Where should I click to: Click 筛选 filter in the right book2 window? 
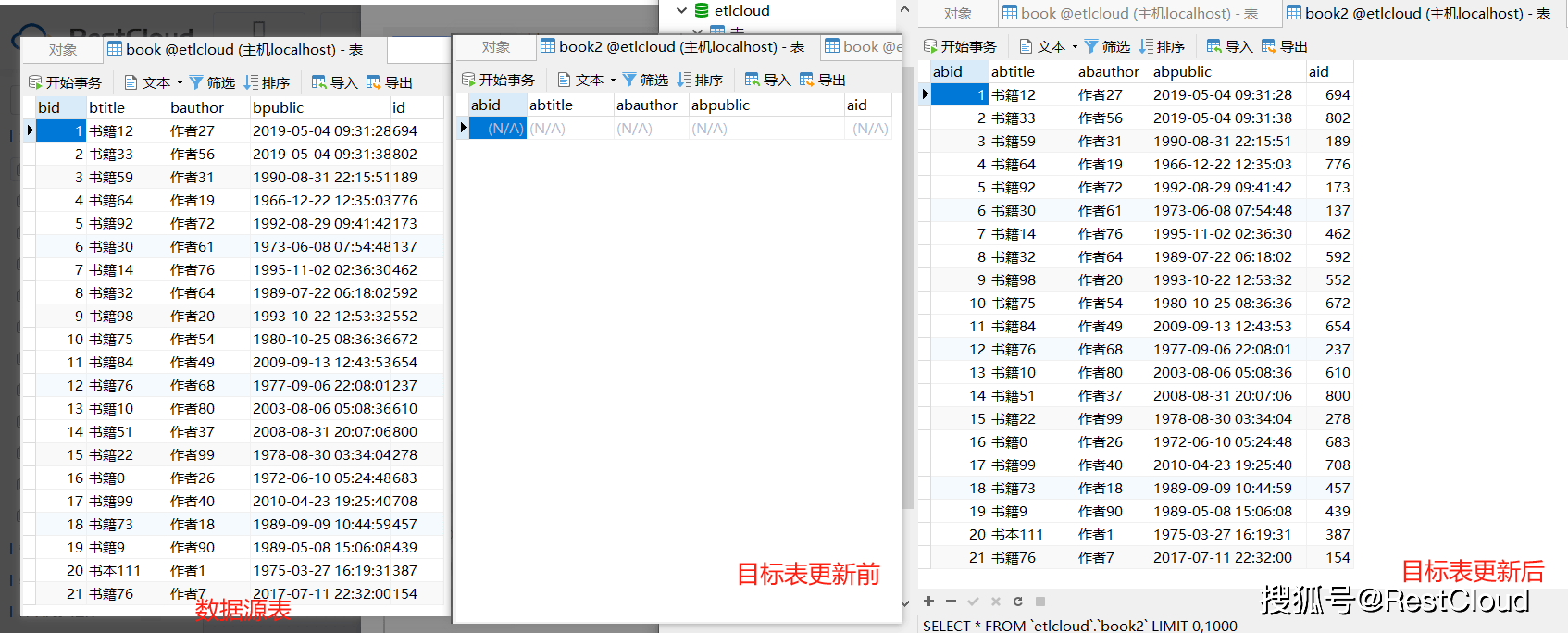tap(1106, 46)
